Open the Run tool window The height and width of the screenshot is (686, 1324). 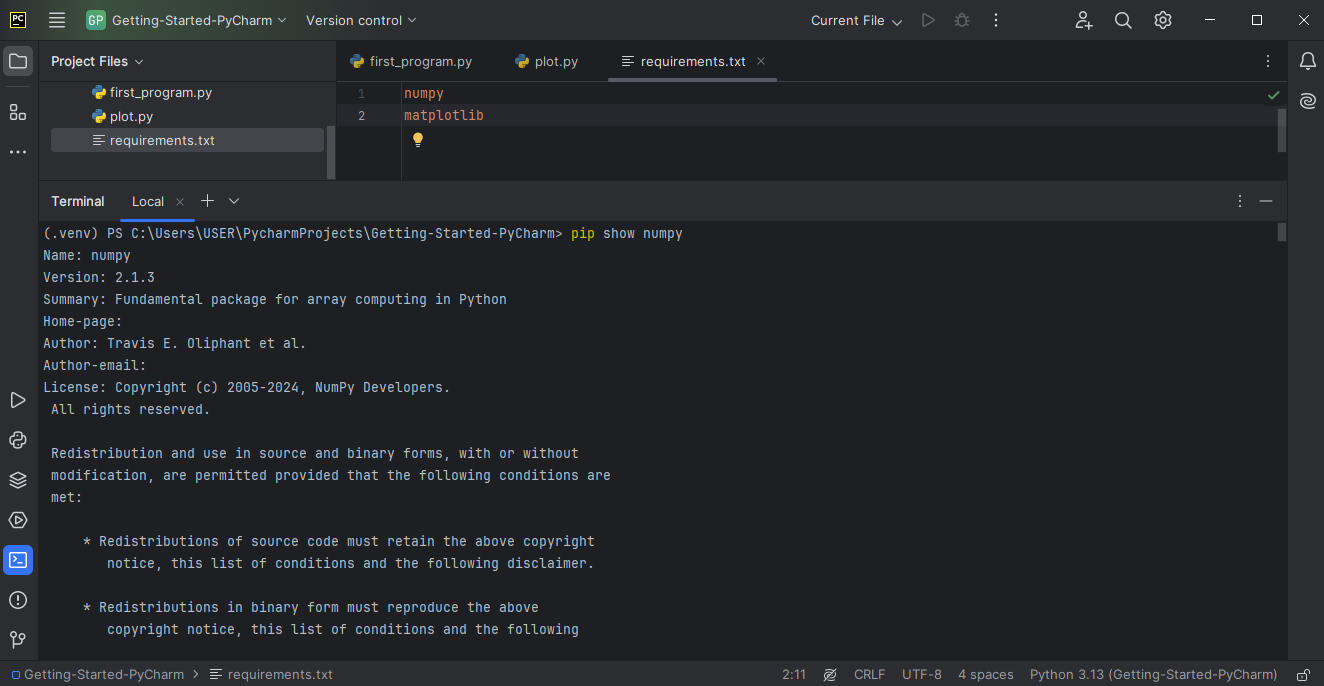click(18, 400)
